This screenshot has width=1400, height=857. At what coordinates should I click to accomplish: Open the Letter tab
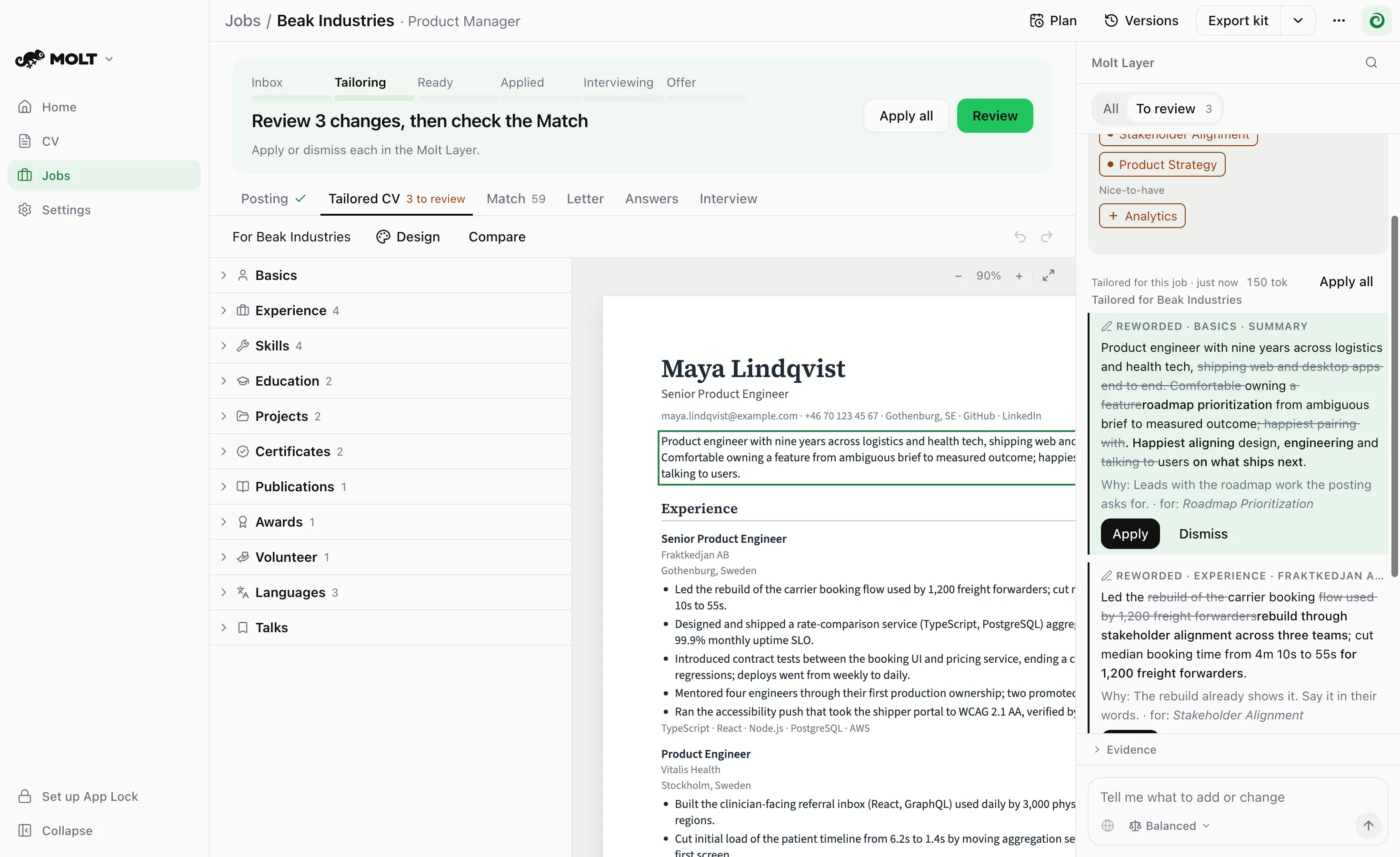pos(585,199)
